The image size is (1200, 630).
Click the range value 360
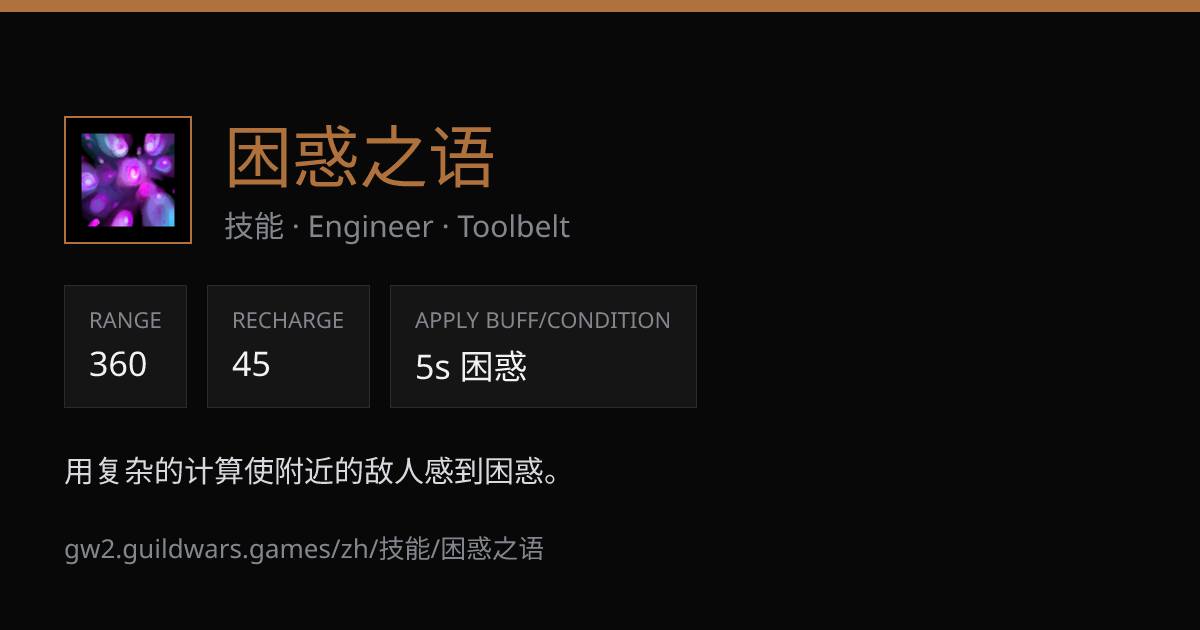tap(118, 365)
